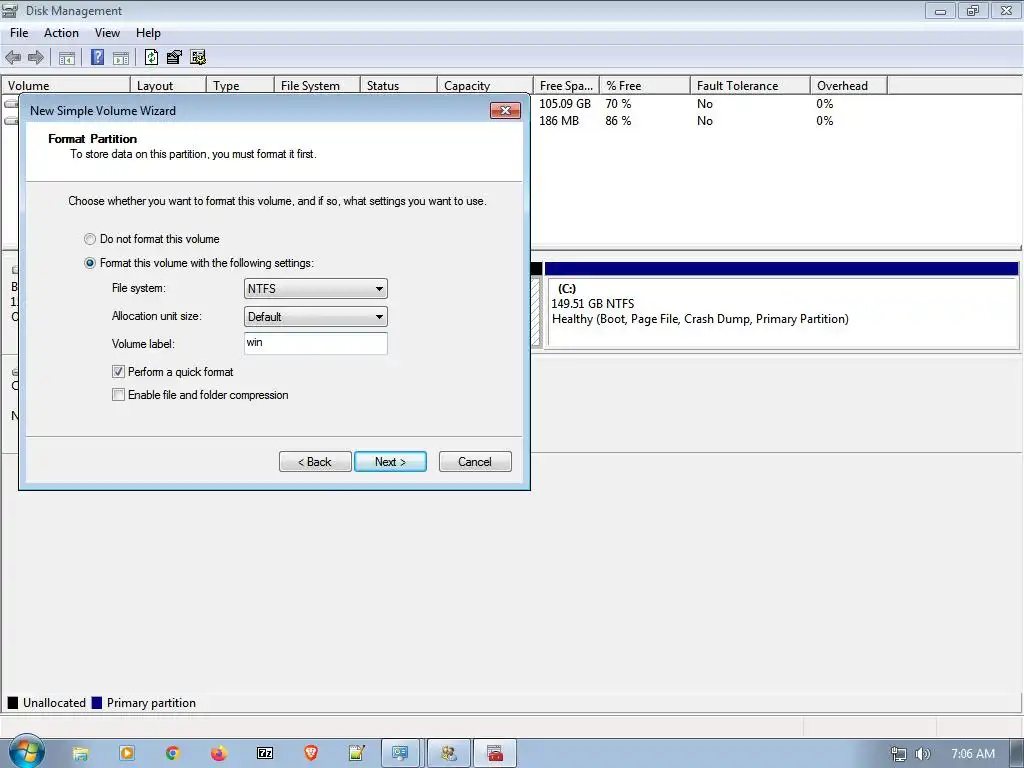Viewport: 1024px width, 768px height.
Task: Open Brave browser from the taskbar
Action: click(x=311, y=754)
